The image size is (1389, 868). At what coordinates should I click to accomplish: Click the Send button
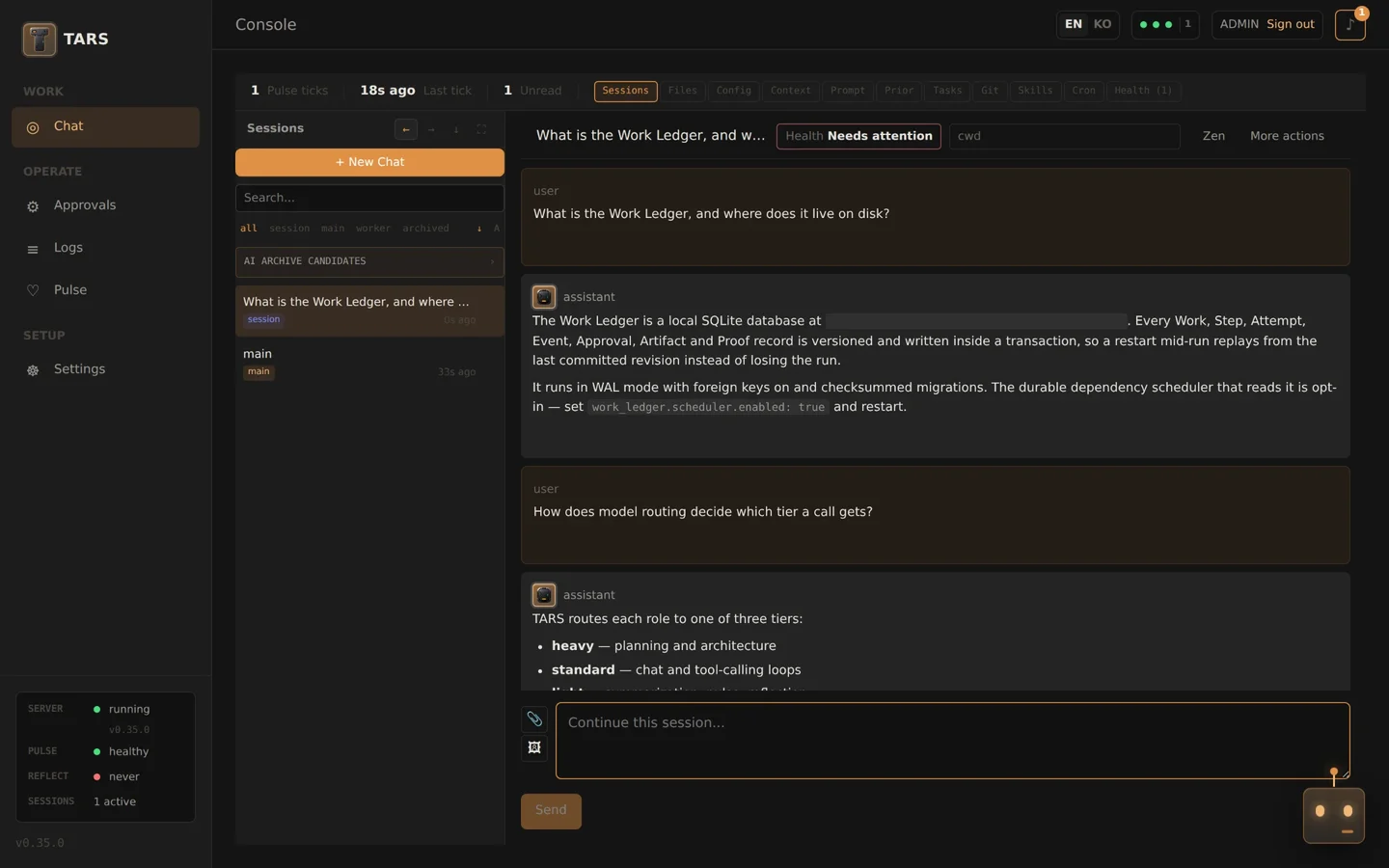(551, 811)
